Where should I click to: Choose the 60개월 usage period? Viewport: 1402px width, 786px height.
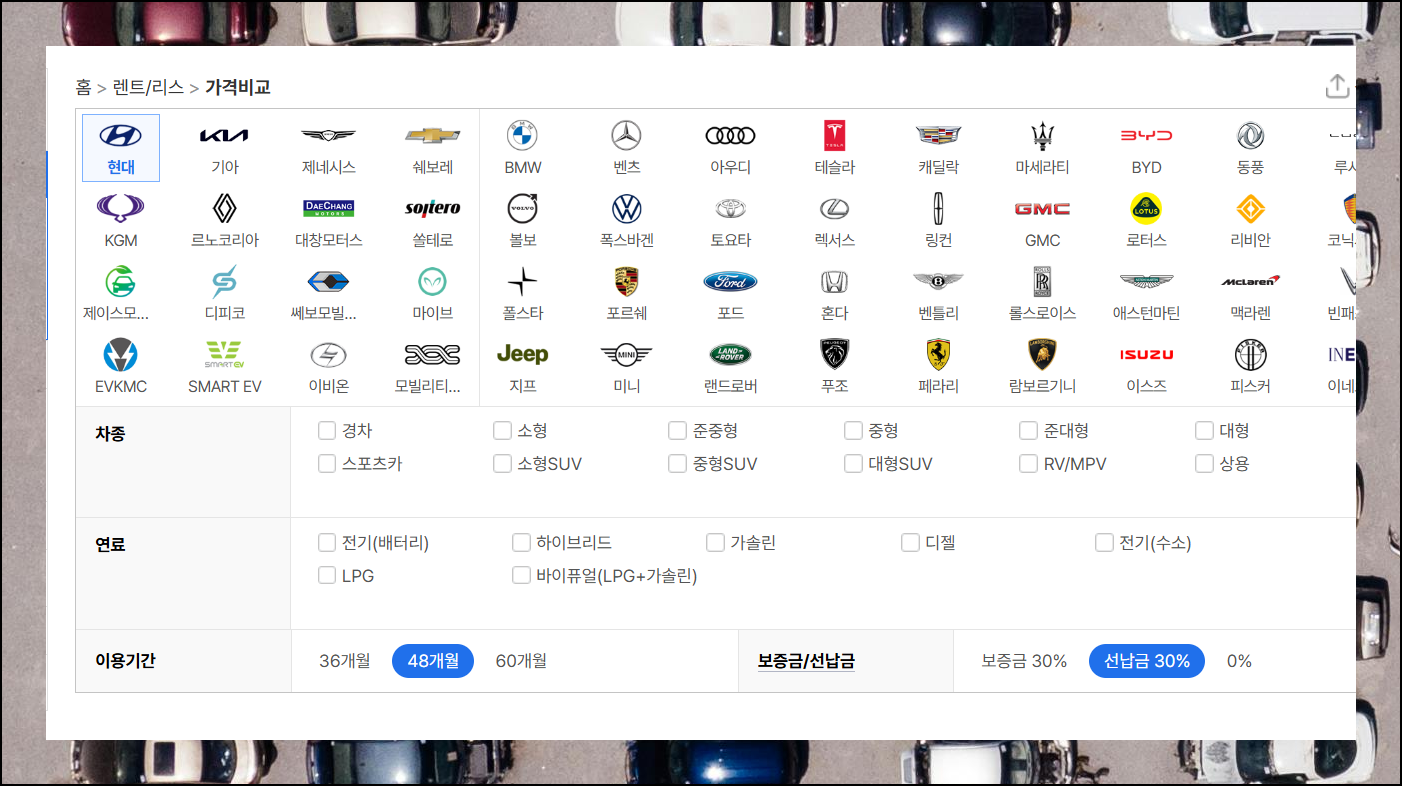(x=521, y=661)
